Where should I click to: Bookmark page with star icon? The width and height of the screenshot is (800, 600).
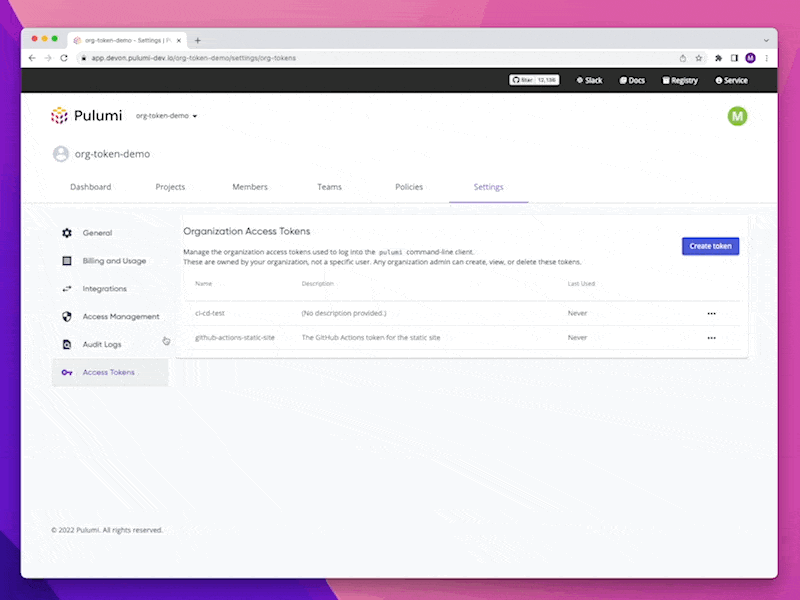tap(698, 58)
